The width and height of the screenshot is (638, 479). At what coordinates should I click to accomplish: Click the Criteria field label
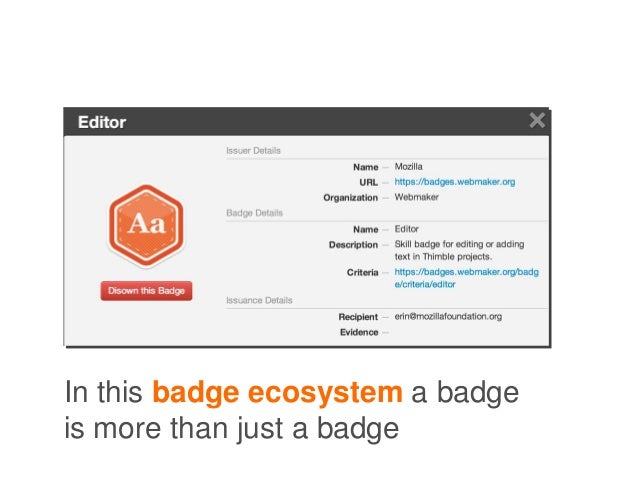[x=363, y=272]
